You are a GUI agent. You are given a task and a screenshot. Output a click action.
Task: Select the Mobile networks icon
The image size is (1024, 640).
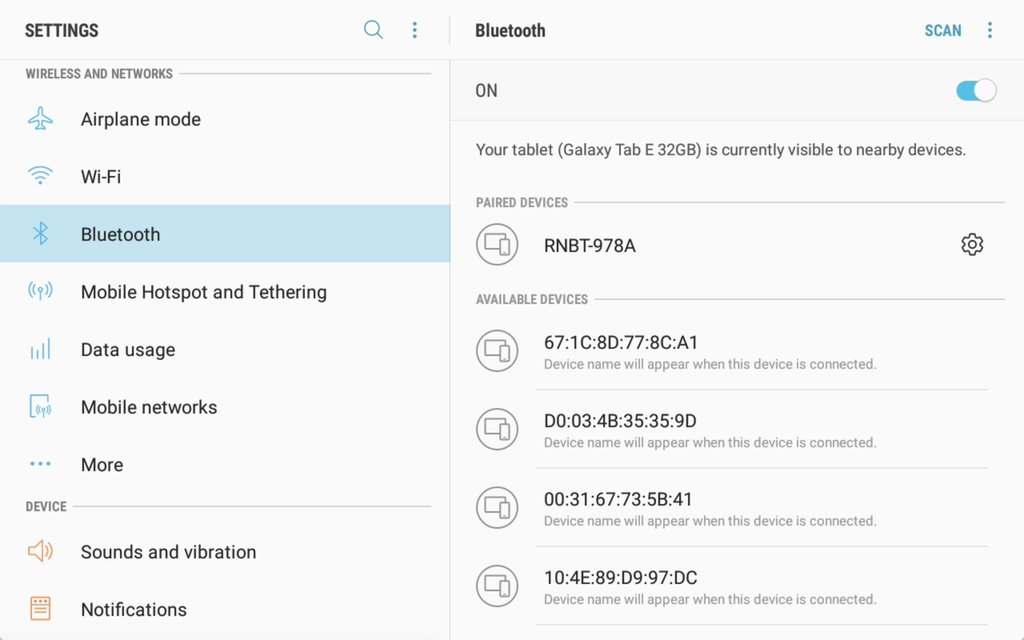(40, 407)
